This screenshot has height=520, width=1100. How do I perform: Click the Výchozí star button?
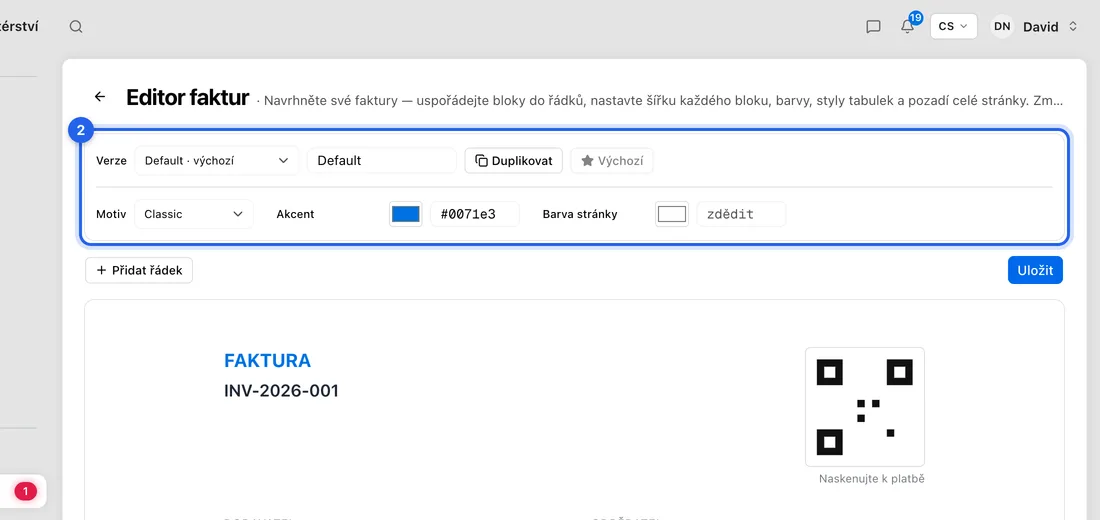click(612, 161)
